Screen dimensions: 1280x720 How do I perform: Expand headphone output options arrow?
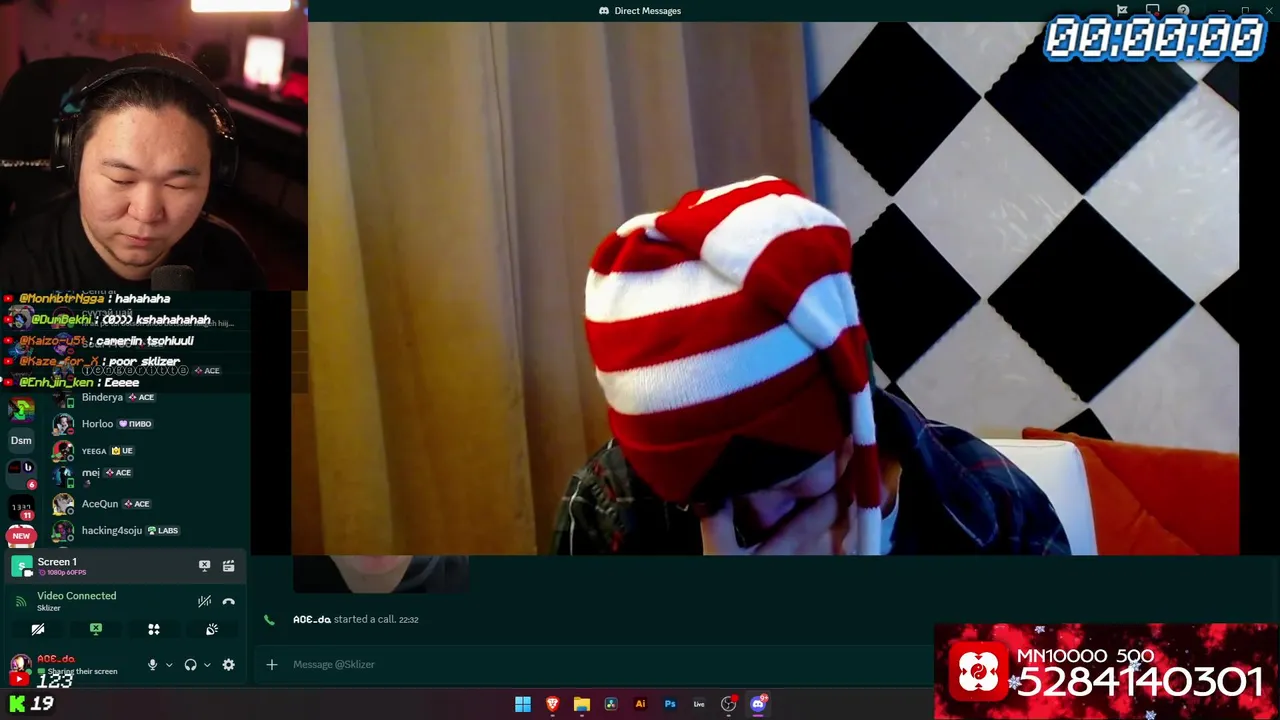coord(207,665)
